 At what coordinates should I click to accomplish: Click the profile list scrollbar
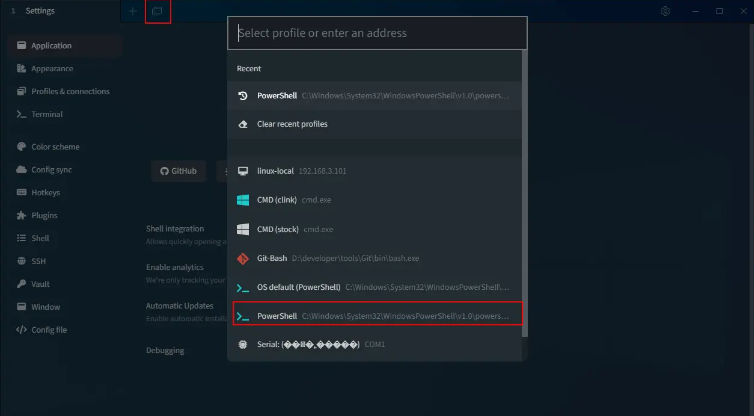point(525,192)
